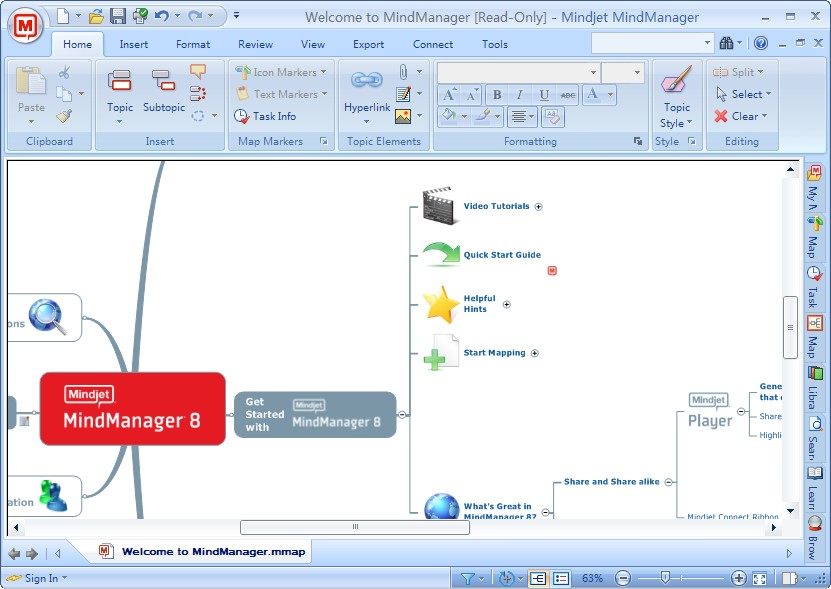Save the map with the floppy disk icon

[118, 16]
